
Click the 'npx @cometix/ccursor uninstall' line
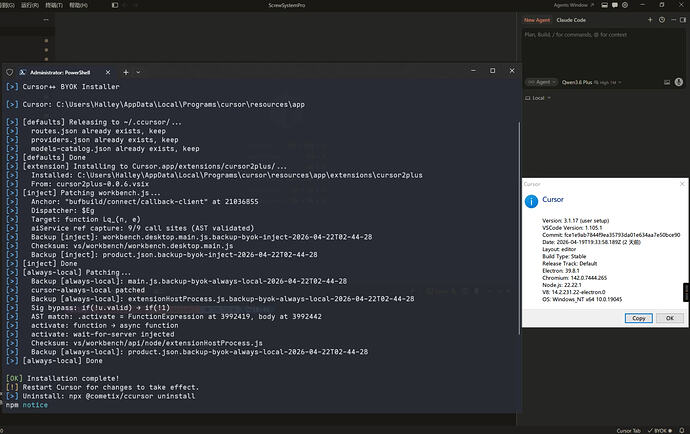point(132,396)
